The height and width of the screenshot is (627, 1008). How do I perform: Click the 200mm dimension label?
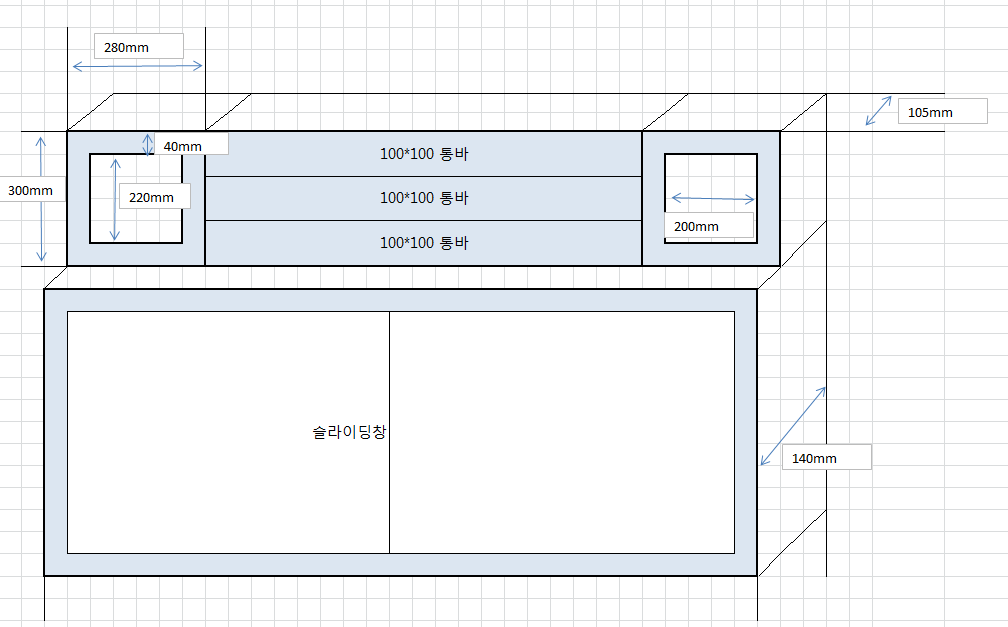pyautogui.click(x=708, y=227)
